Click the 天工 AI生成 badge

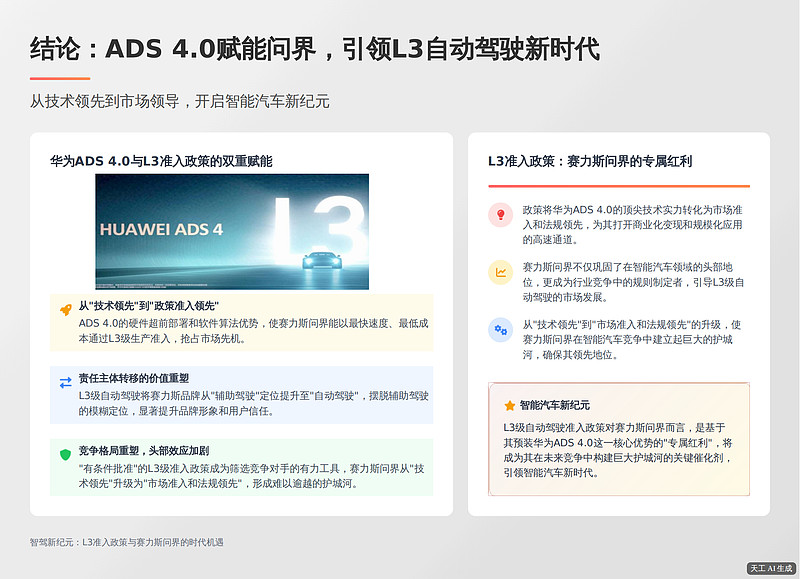click(771, 568)
